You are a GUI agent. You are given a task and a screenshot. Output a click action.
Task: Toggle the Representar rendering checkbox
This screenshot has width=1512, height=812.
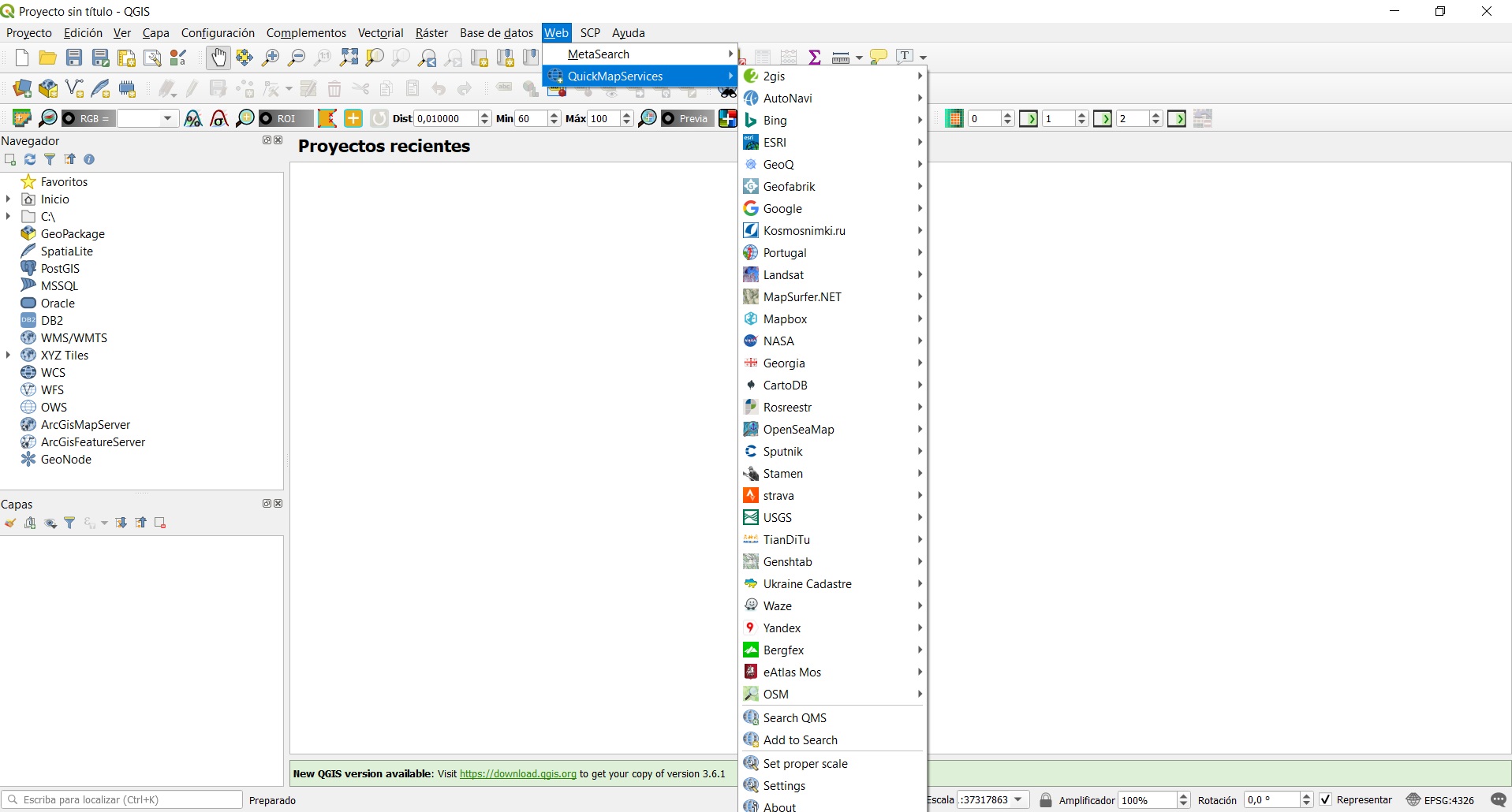(x=1326, y=799)
